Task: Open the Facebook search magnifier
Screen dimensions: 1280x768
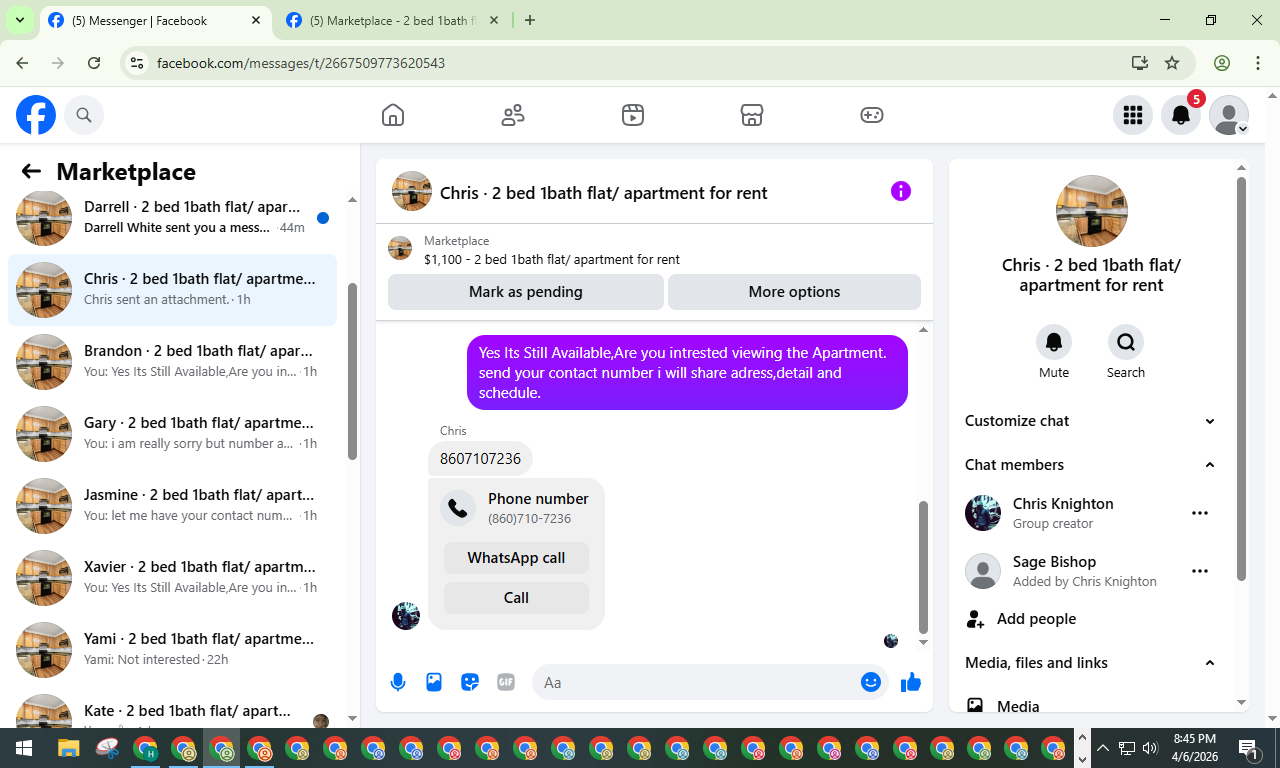Action: pos(84,115)
